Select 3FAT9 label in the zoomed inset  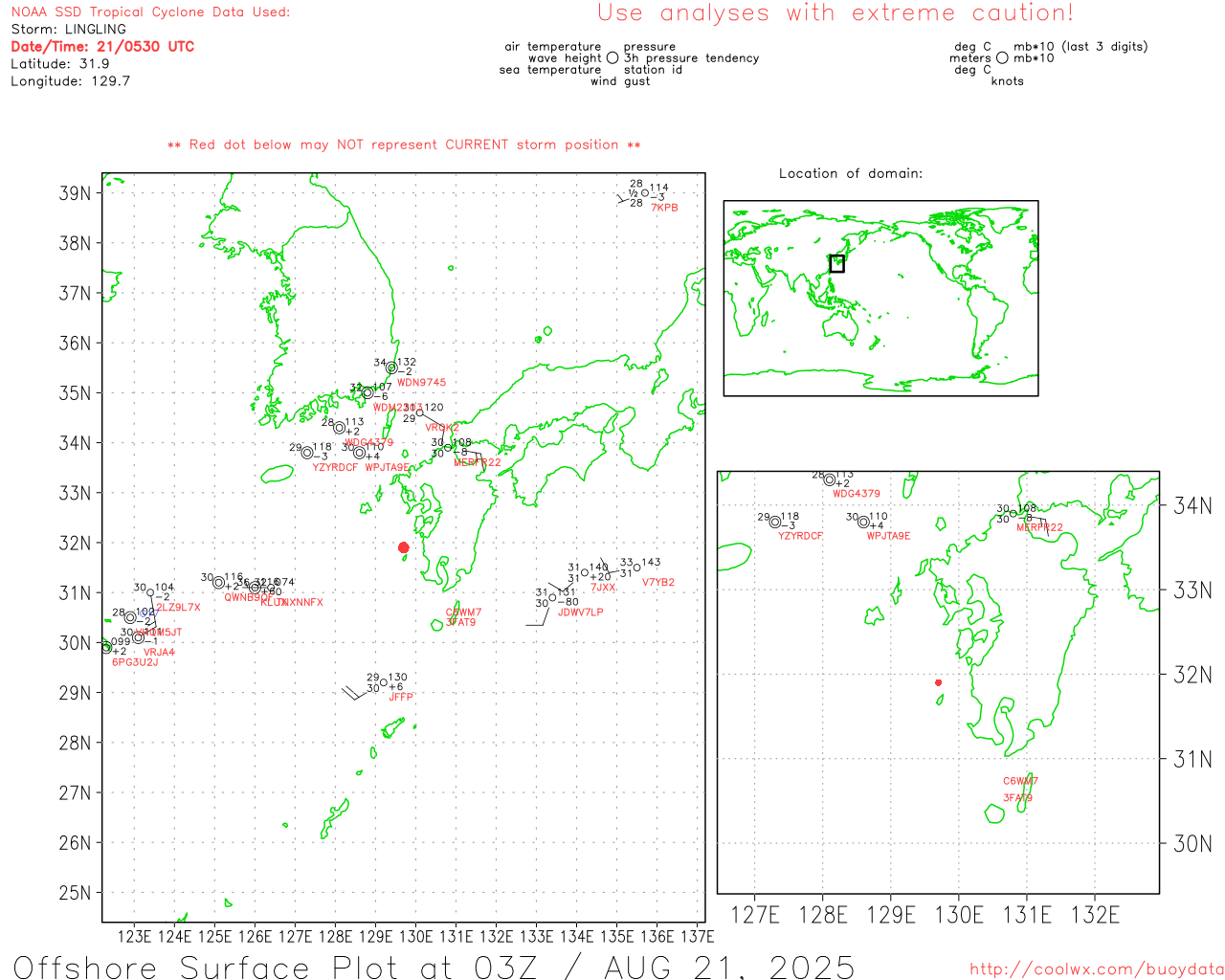[1017, 798]
